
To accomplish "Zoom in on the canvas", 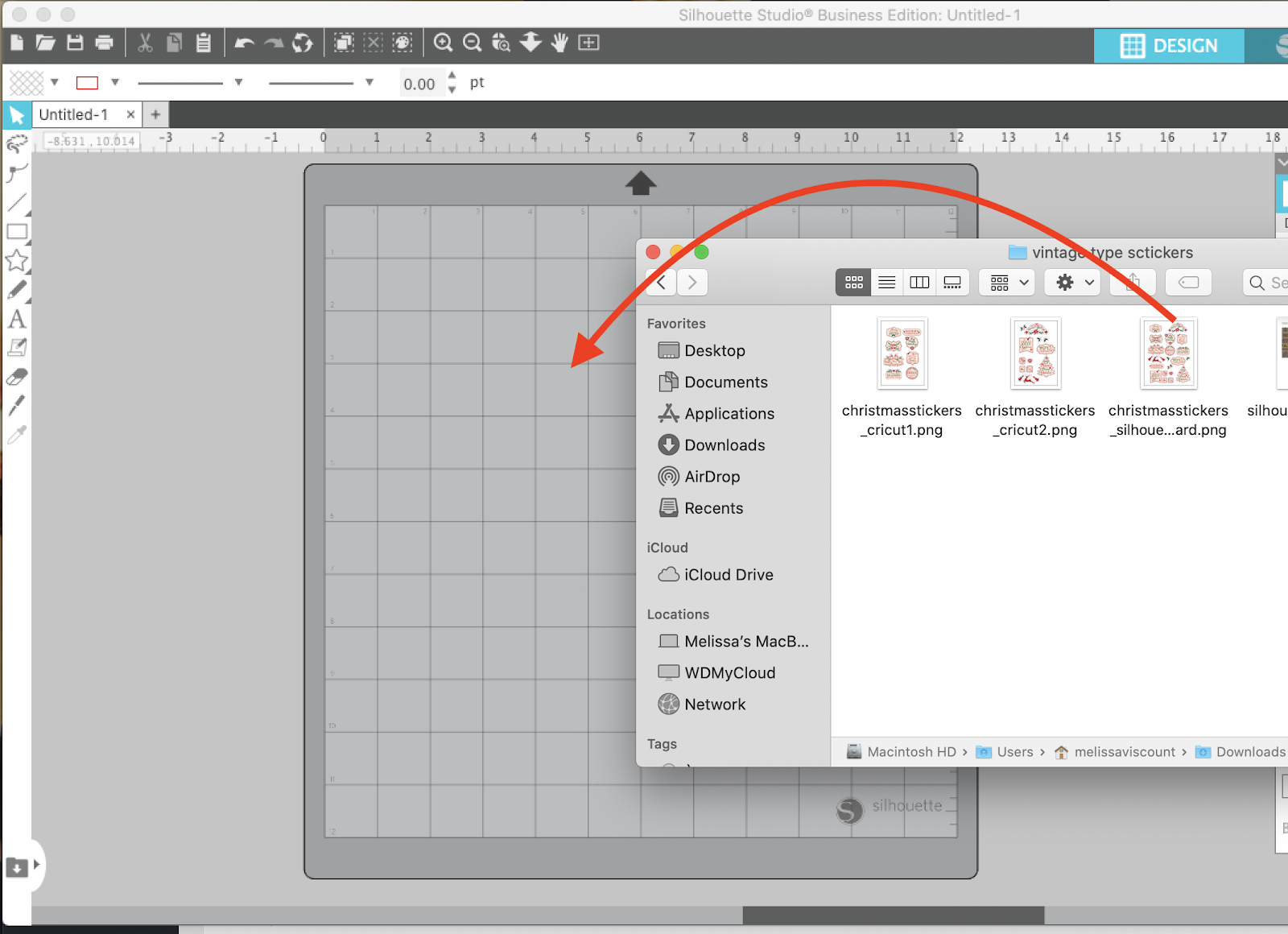I will [443, 43].
